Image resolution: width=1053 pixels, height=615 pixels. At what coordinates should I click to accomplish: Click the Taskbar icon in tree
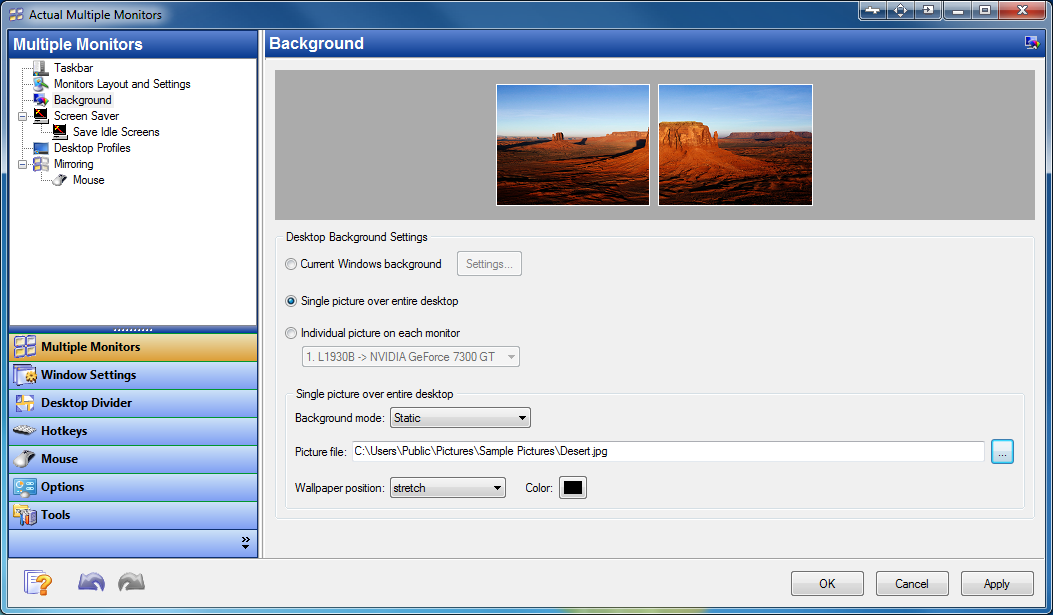41,68
